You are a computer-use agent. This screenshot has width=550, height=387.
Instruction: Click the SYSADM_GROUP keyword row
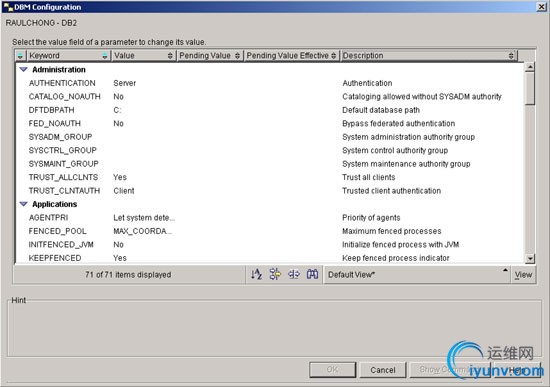pos(60,137)
